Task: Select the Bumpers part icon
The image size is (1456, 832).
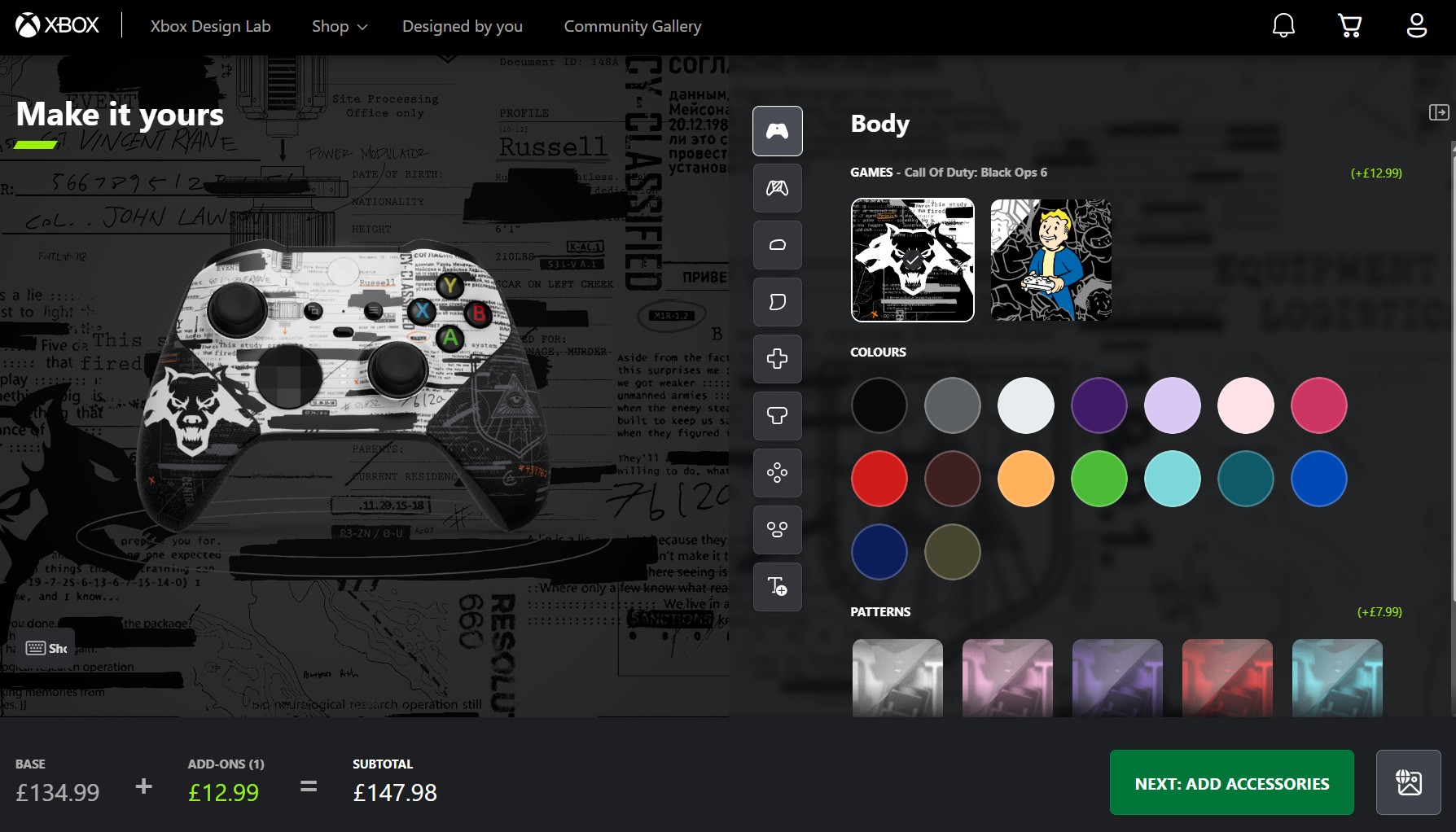Action: (x=778, y=245)
